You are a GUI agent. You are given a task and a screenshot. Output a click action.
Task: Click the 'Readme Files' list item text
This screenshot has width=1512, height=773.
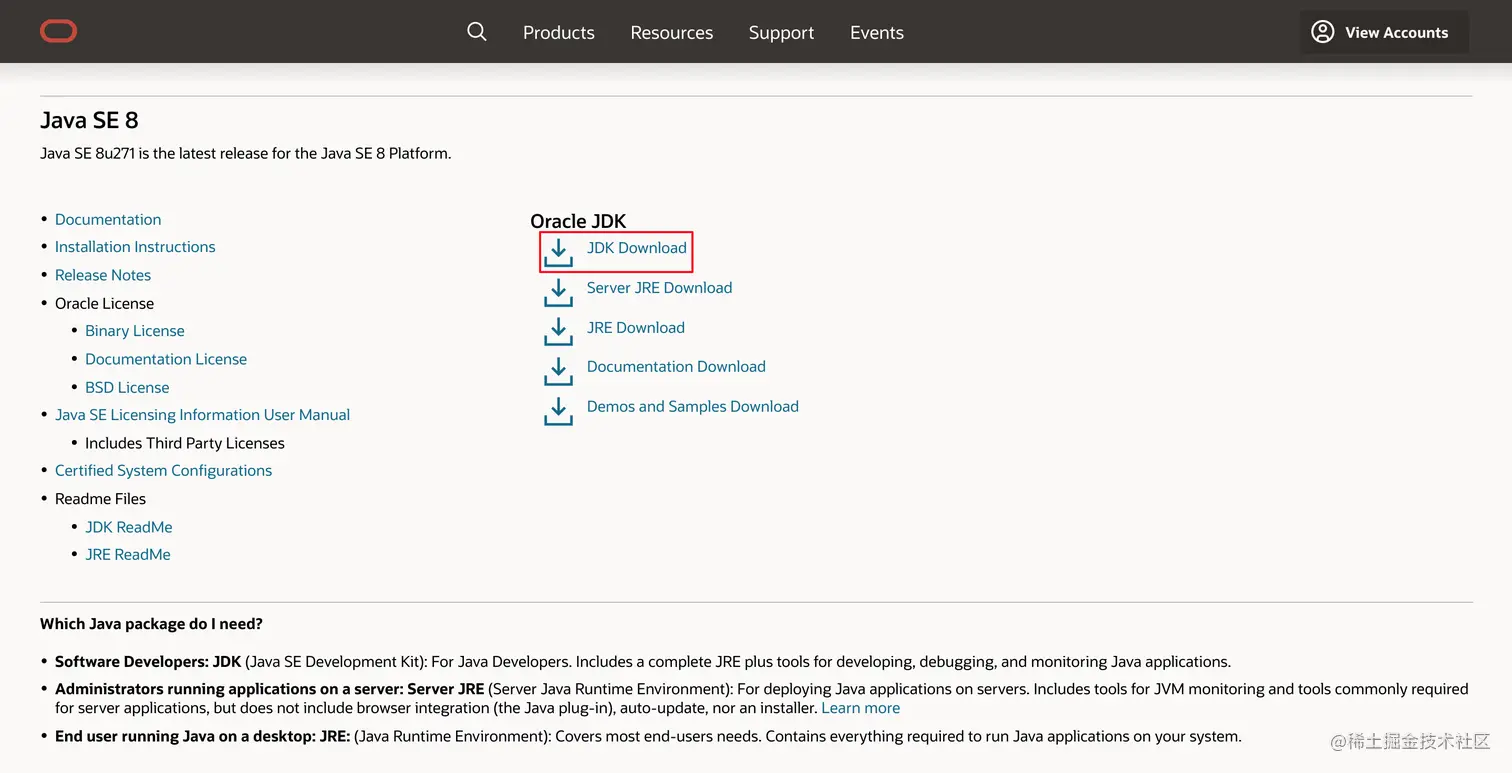click(x=100, y=499)
